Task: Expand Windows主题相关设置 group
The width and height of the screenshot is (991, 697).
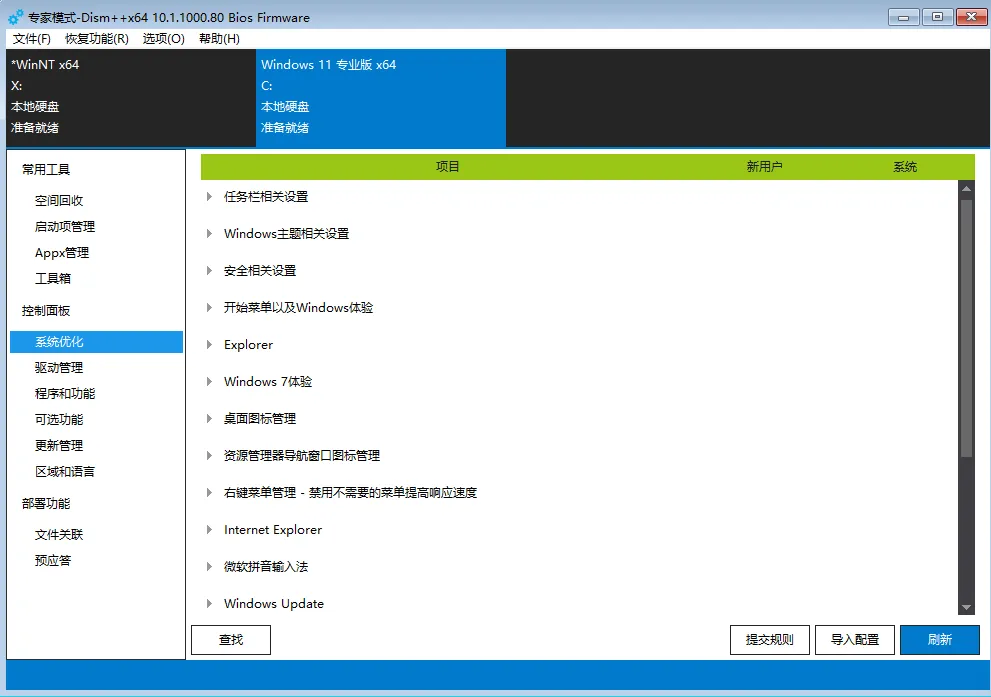Action: (x=285, y=233)
